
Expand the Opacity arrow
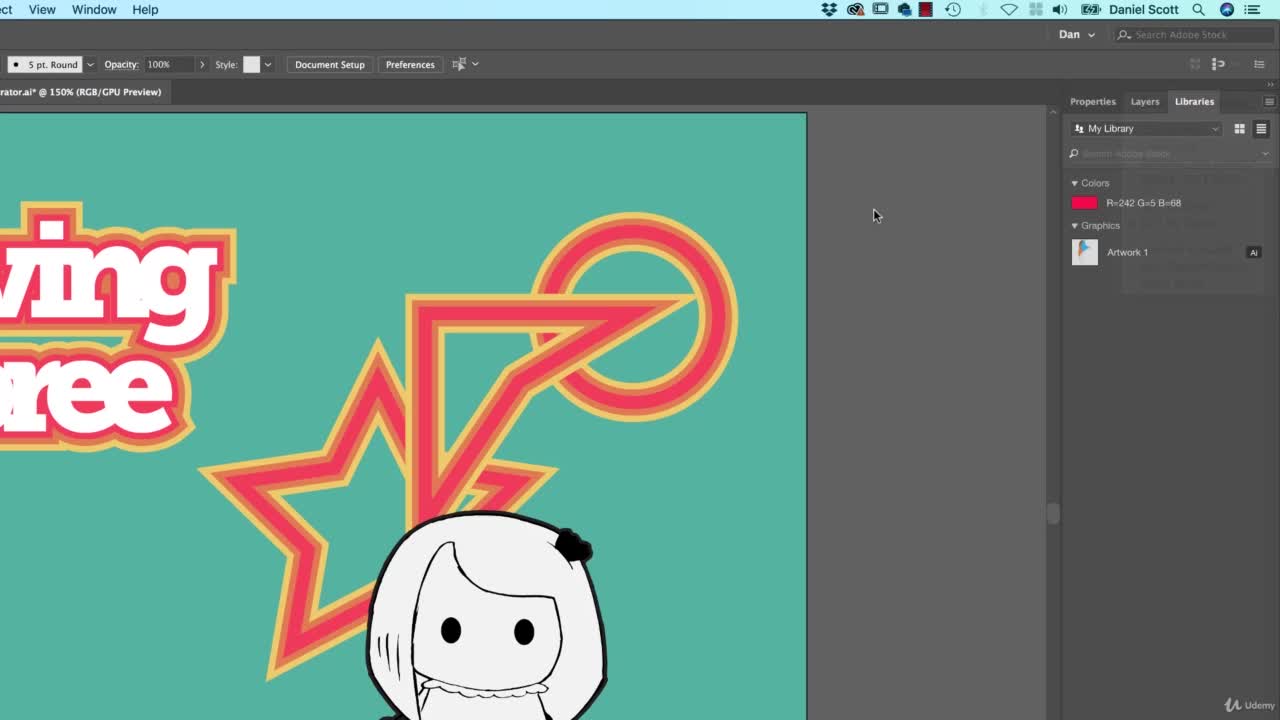(202, 65)
